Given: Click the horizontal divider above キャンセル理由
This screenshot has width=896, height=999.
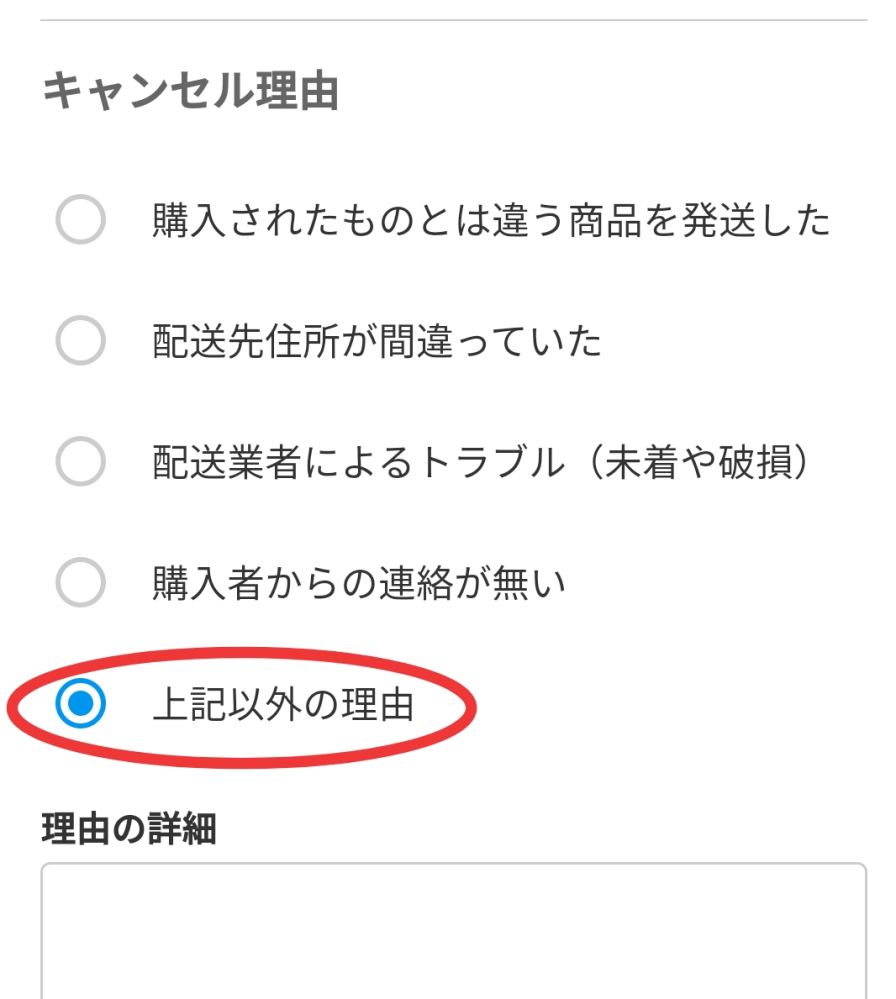Looking at the screenshot, I should [453, 20].
